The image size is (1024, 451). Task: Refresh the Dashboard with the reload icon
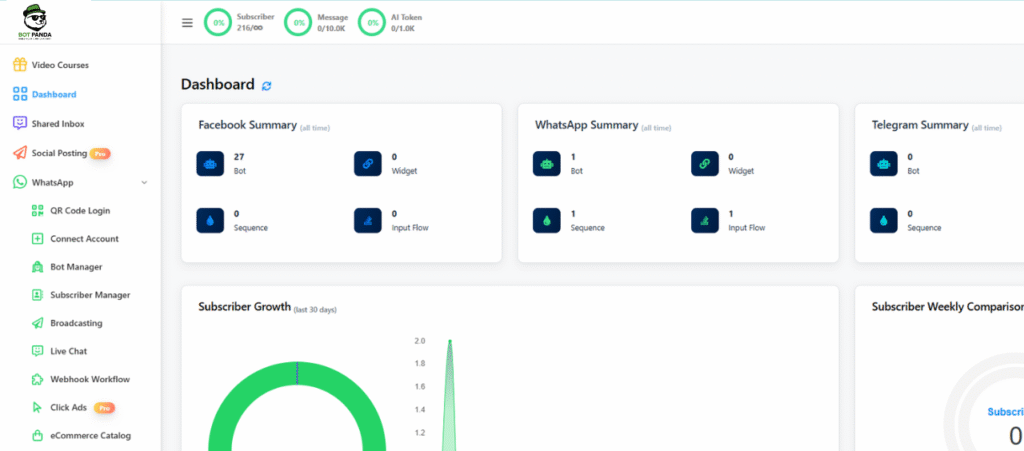[266, 86]
